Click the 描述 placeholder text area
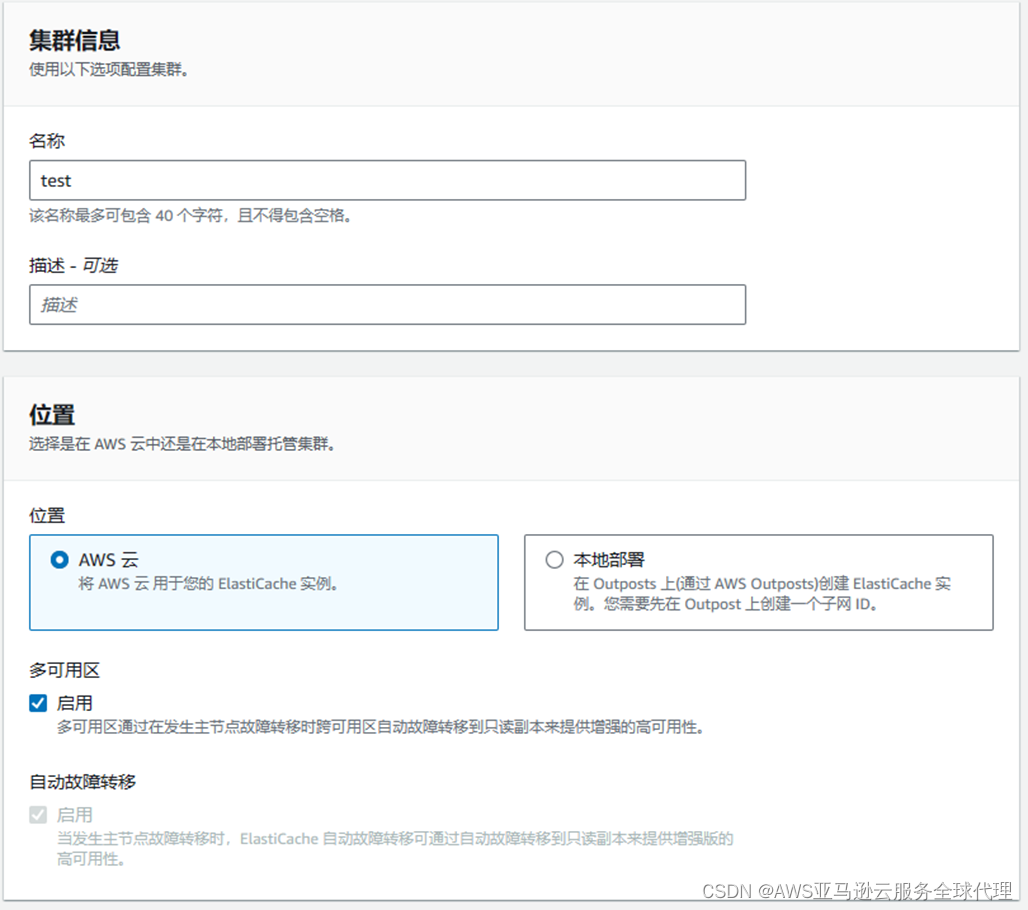Image resolution: width=1028 pixels, height=910 pixels. 386,304
